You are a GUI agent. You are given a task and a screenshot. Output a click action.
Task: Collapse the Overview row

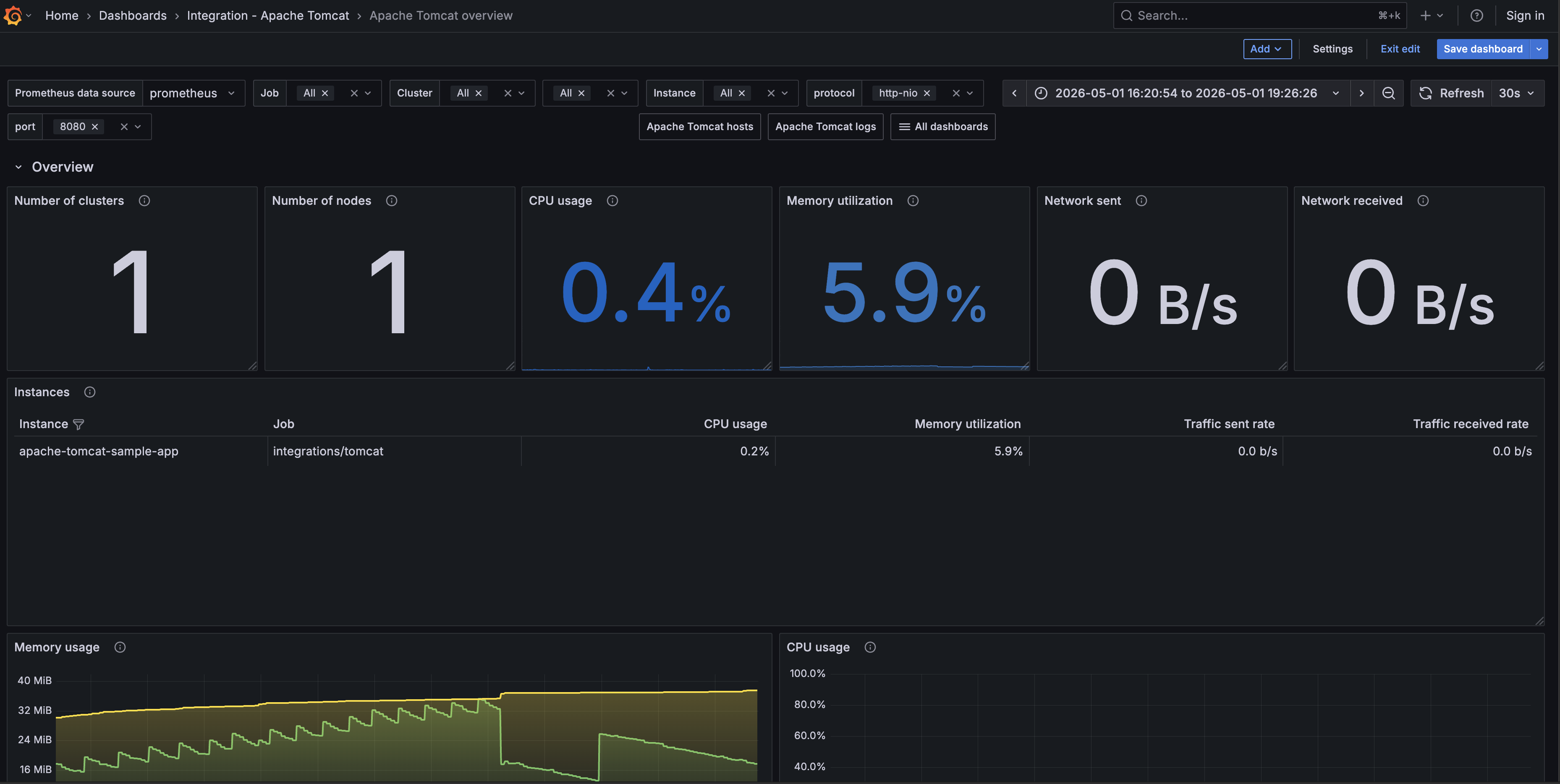(x=18, y=167)
